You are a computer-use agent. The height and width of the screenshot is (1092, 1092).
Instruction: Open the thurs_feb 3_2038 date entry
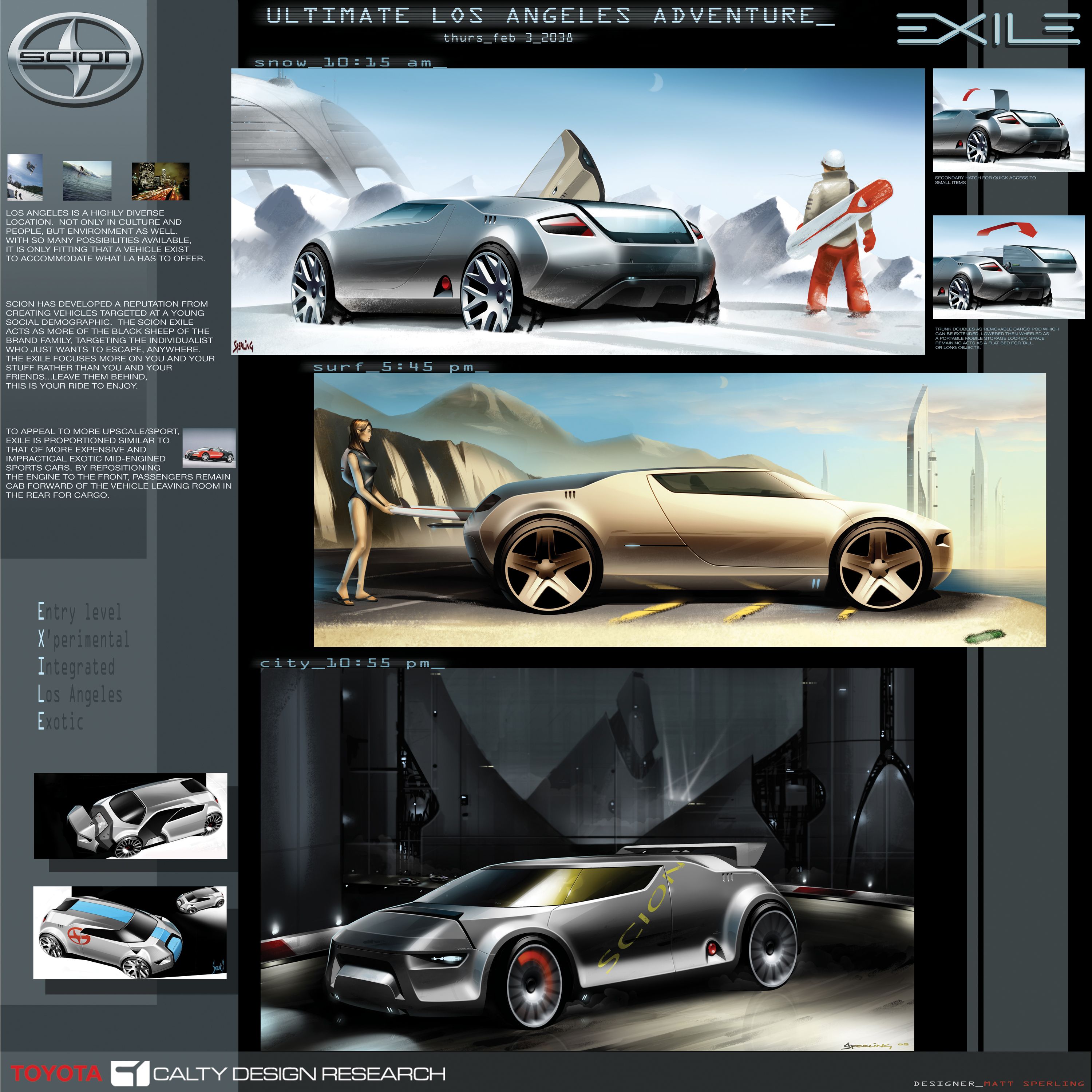509,38
